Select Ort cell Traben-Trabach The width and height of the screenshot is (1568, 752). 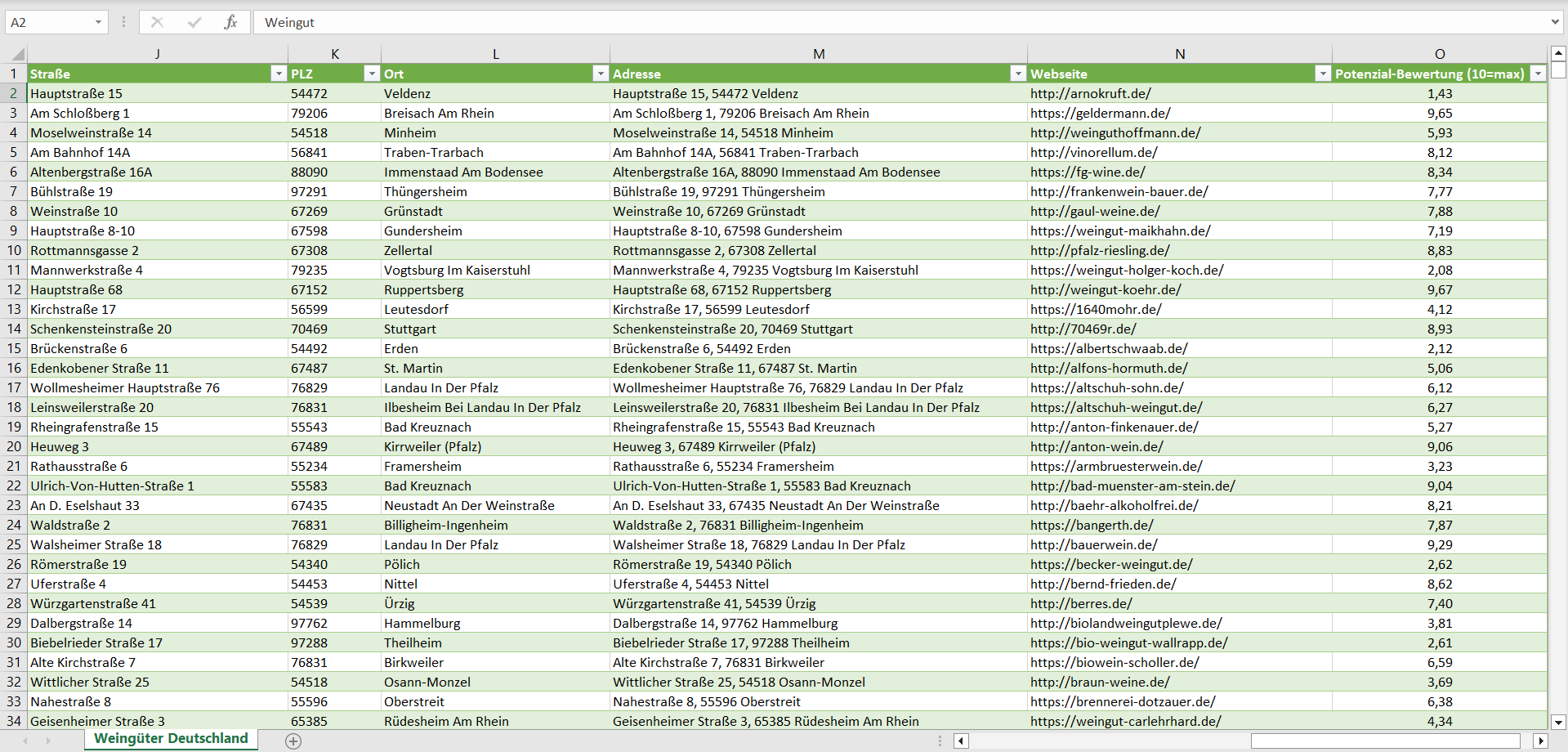496,152
